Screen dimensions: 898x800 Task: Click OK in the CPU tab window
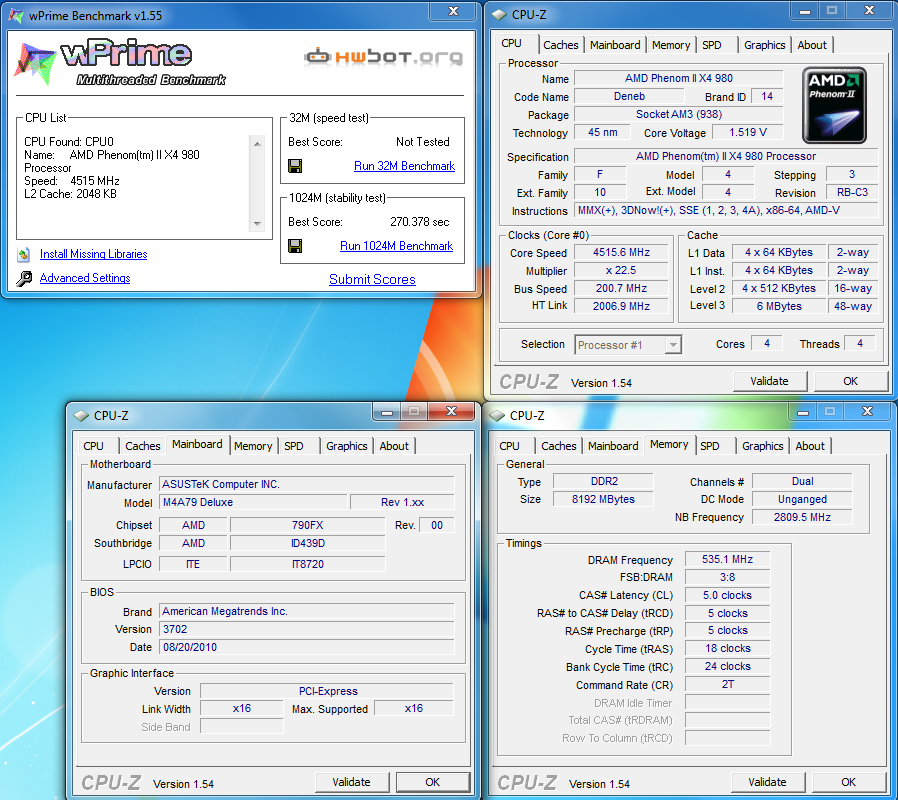tap(850, 381)
